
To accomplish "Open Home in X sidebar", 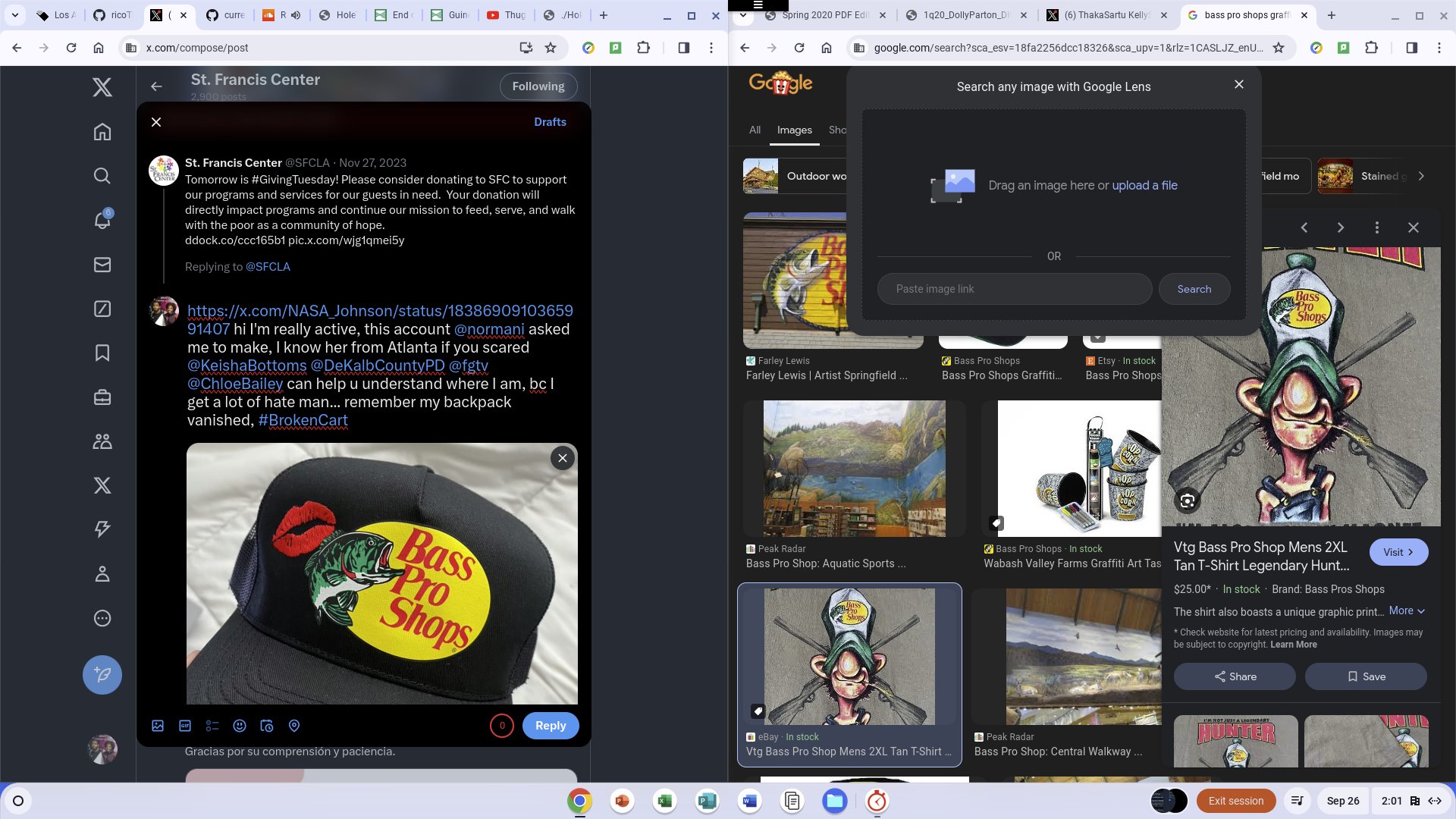I will point(102,132).
